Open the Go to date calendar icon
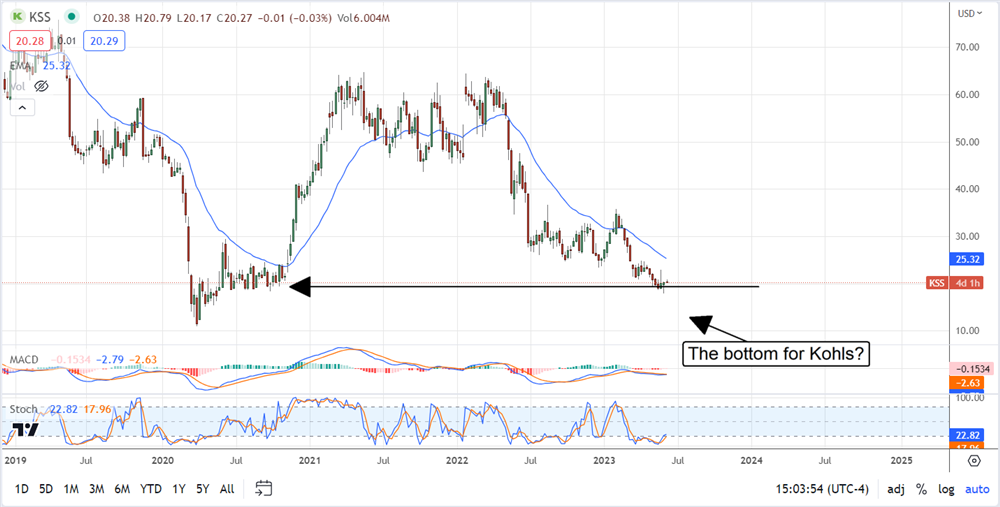1000x507 pixels. tap(263, 489)
